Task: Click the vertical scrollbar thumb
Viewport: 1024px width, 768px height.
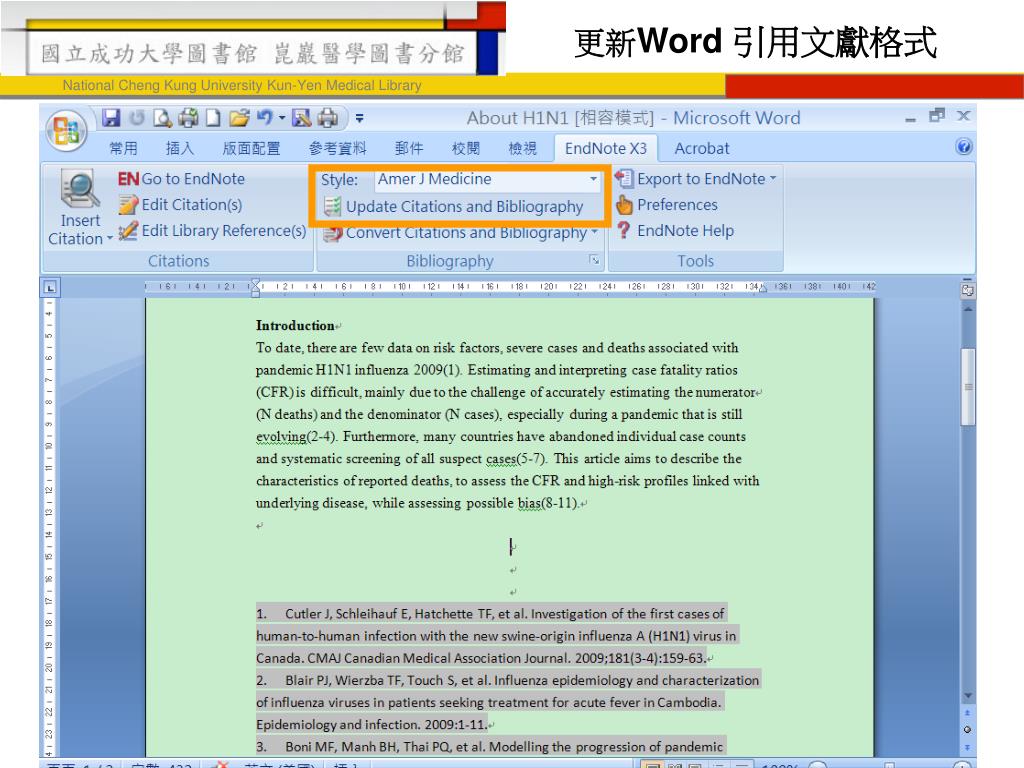Action: [x=968, y=387]
